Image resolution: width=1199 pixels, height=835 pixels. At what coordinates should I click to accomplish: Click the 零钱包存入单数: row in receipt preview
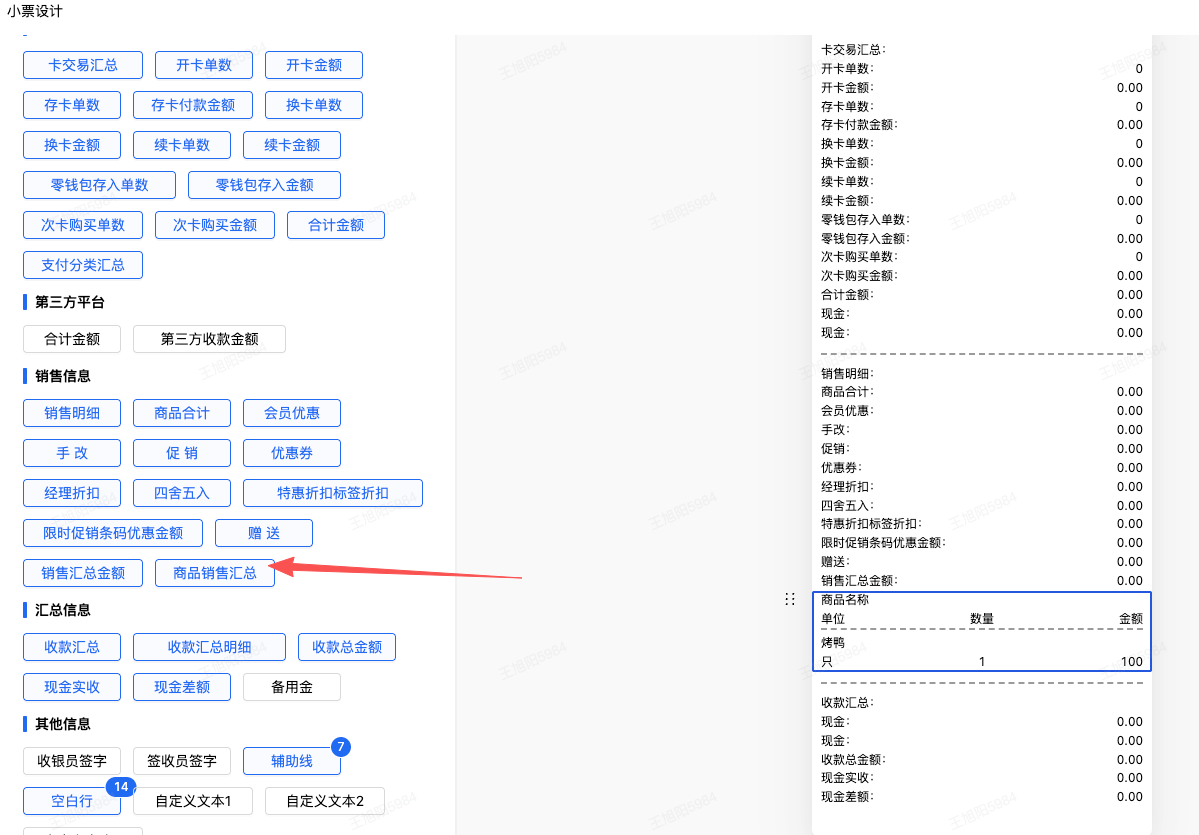tap(982, 219)
